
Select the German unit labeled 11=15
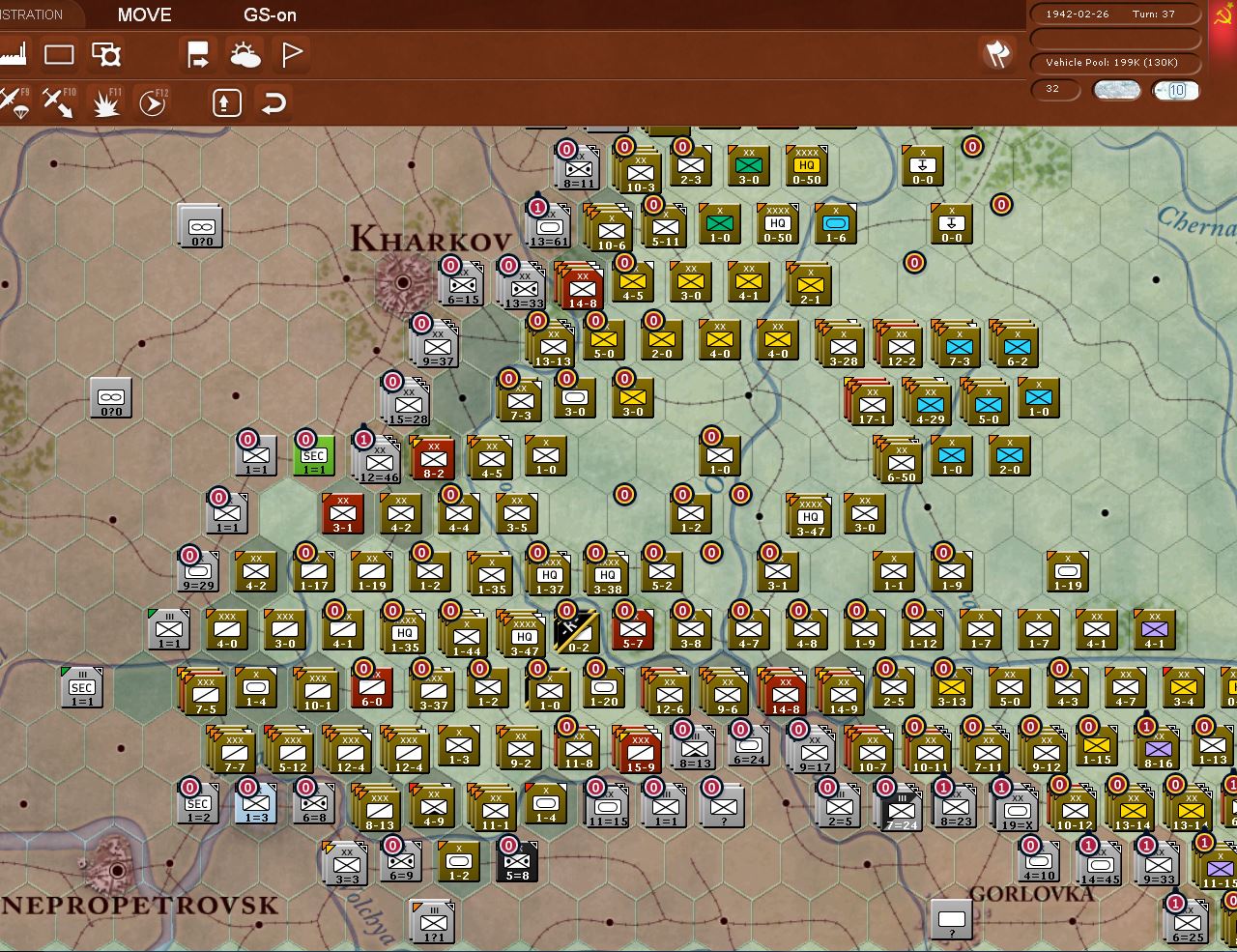tap(607, 807)
